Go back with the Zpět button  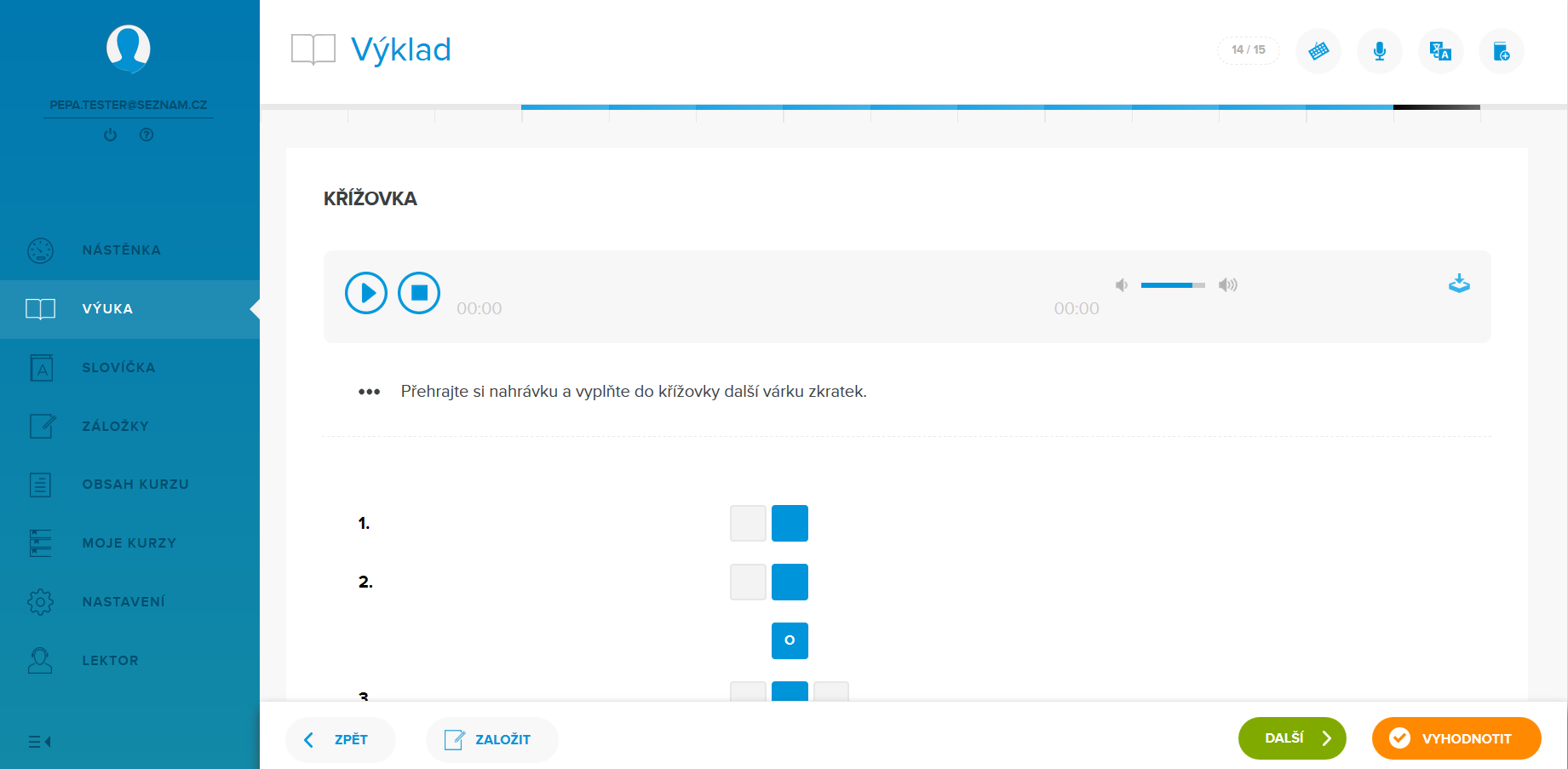point(341,739)
